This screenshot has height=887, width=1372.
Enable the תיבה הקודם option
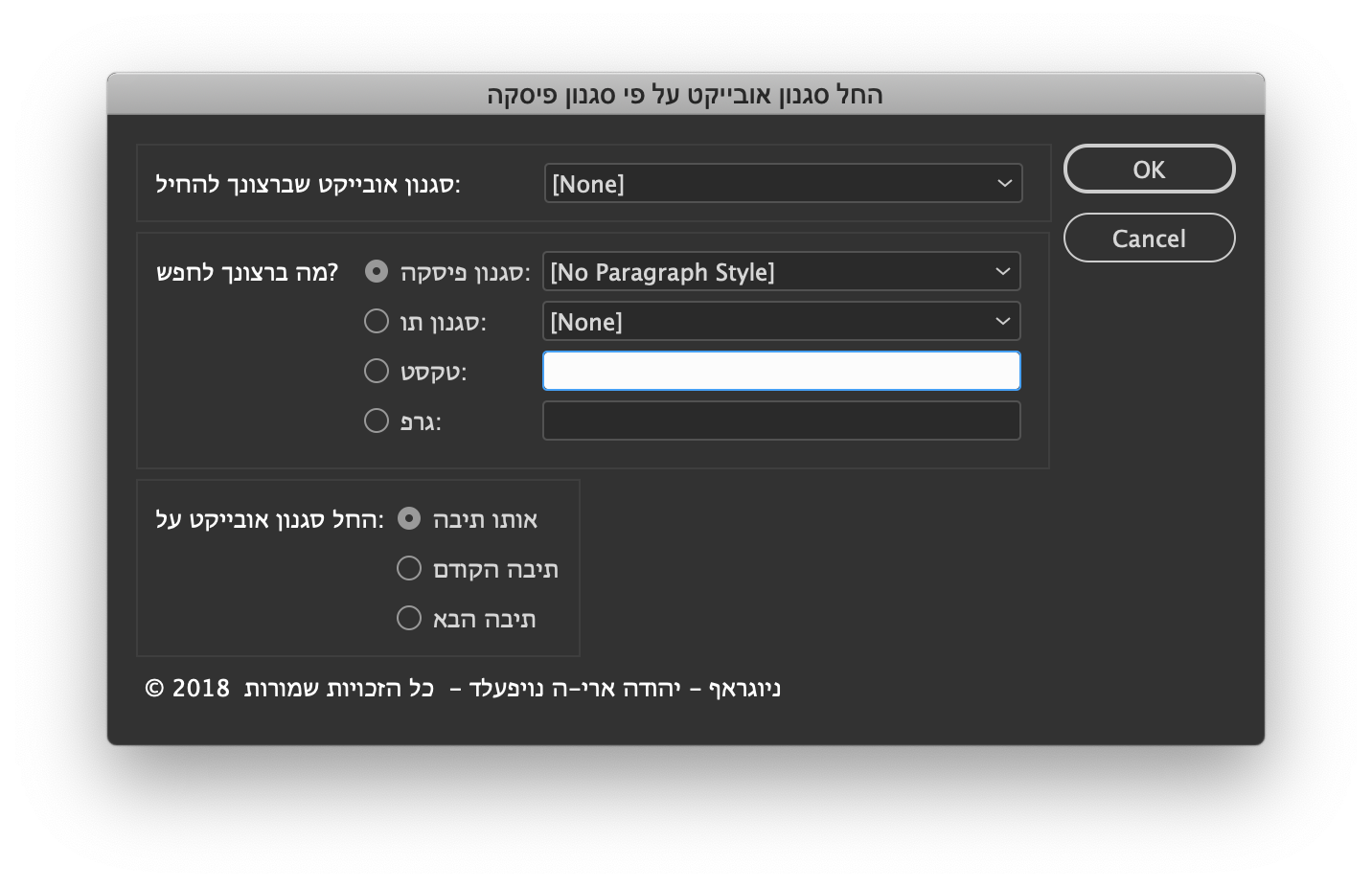pos(409,568)
